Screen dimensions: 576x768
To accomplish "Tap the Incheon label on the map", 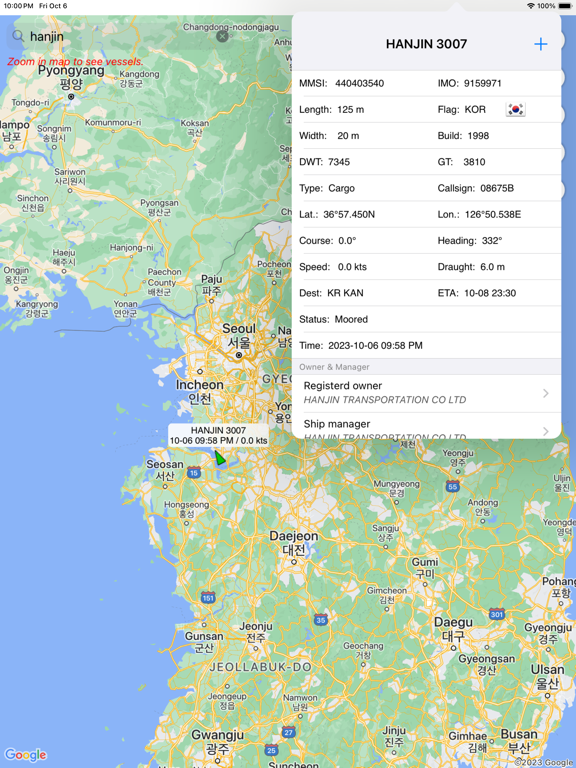I will [x=199, y=391].
